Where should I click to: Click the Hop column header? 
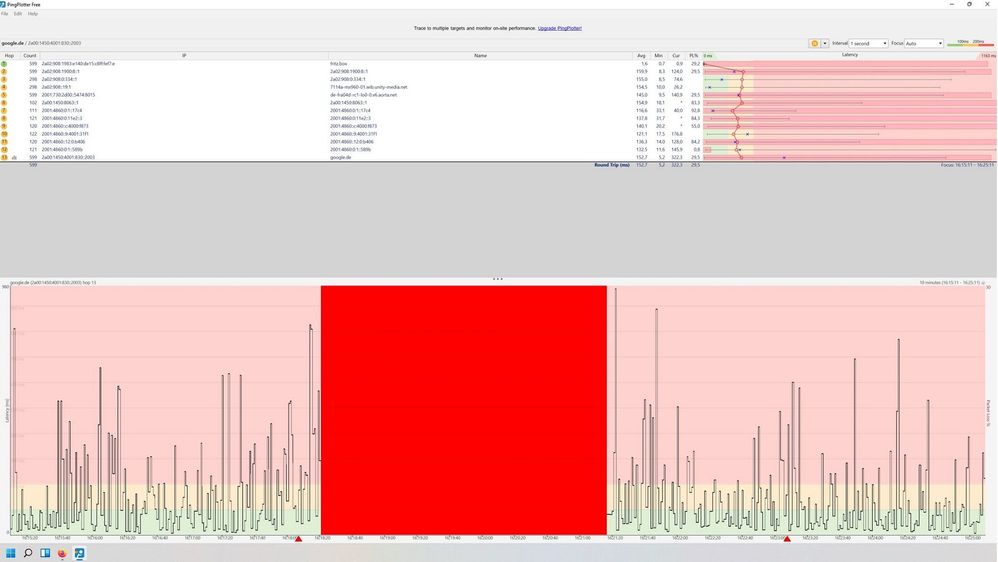[9, 55]
